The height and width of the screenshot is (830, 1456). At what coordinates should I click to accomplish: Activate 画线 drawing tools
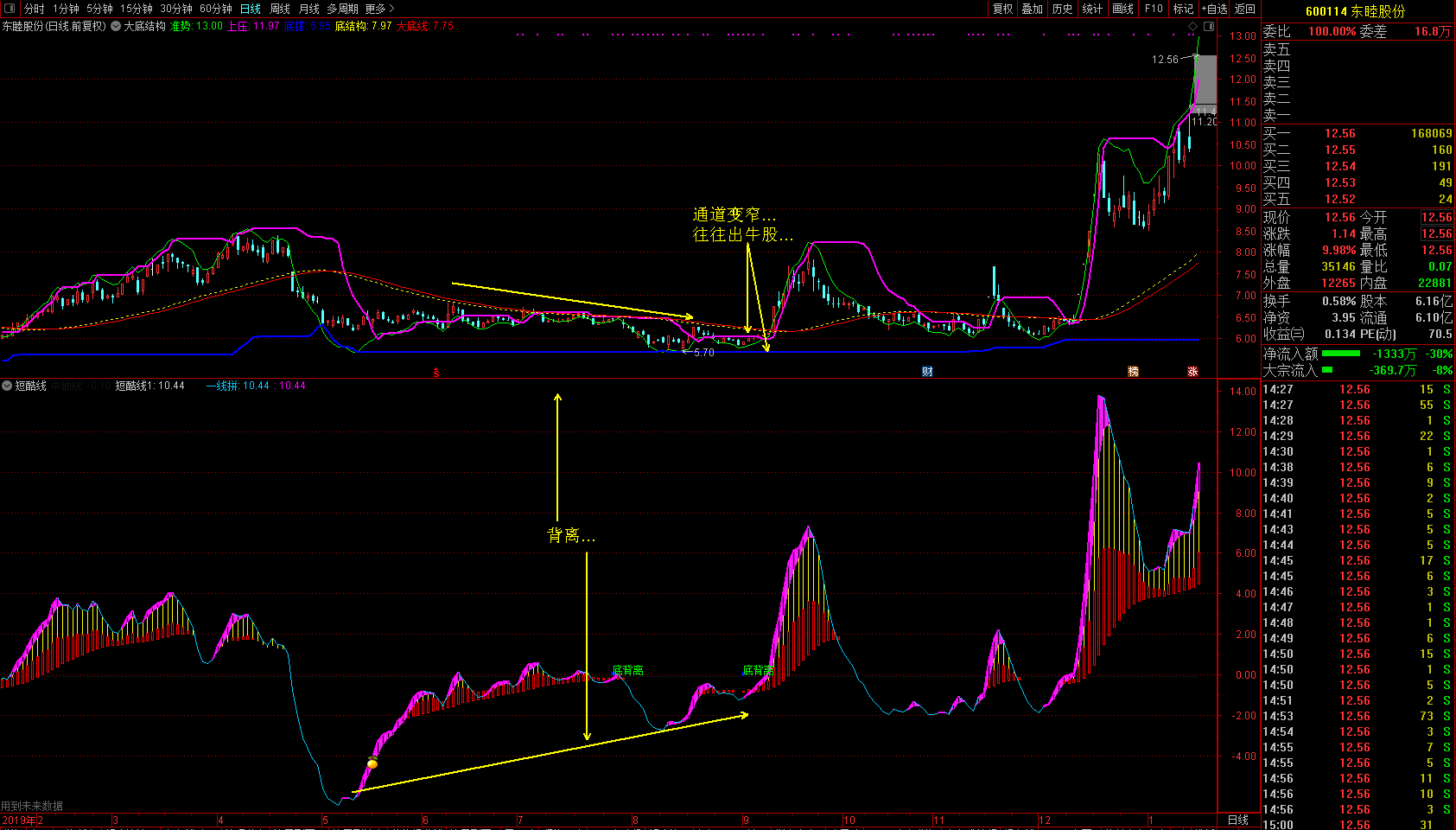coord(1123,9)
